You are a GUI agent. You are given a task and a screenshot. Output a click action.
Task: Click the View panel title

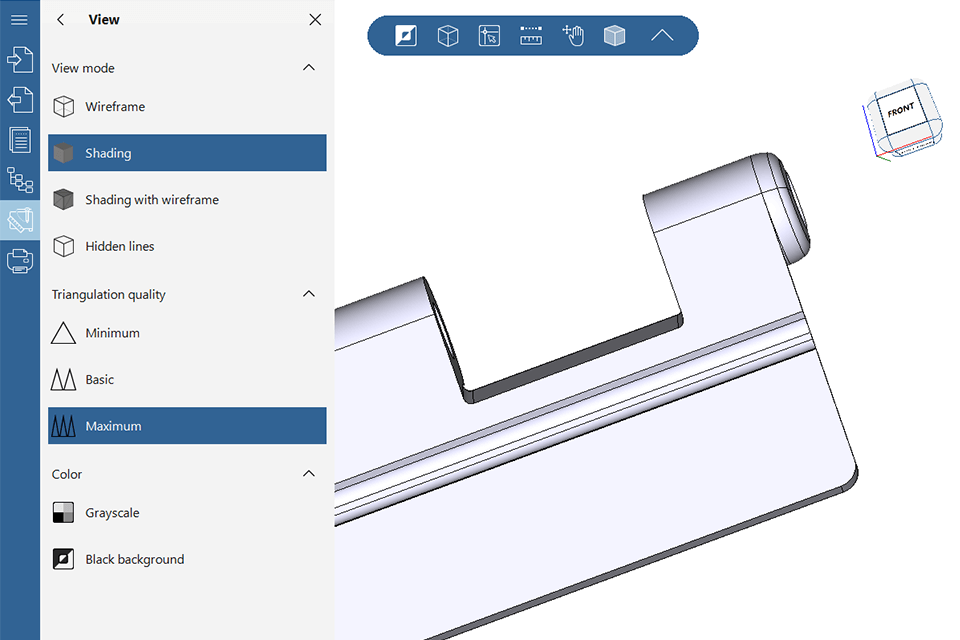[x=104, y=20]
